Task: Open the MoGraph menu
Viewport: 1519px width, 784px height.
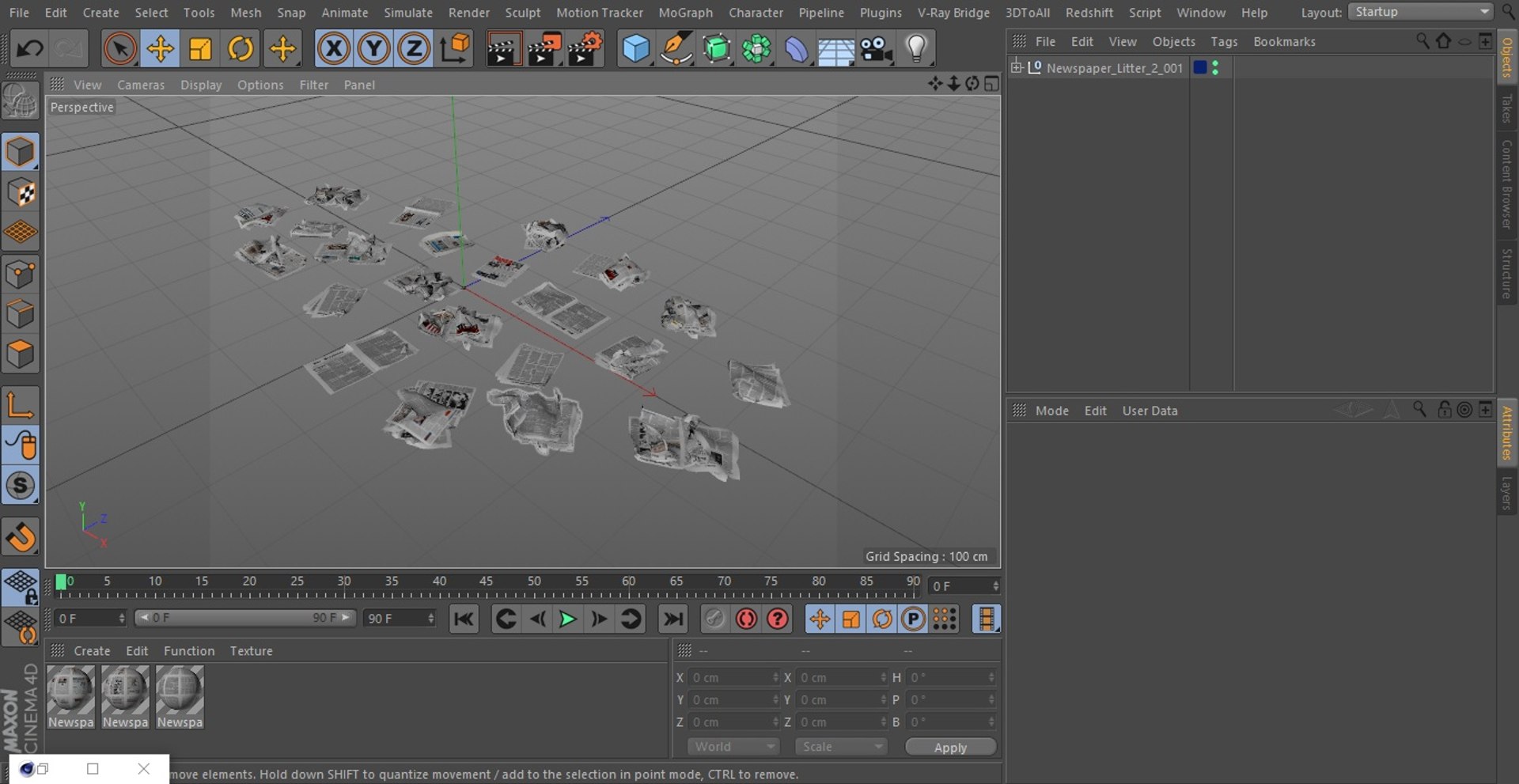Action: tap(685, 13)
